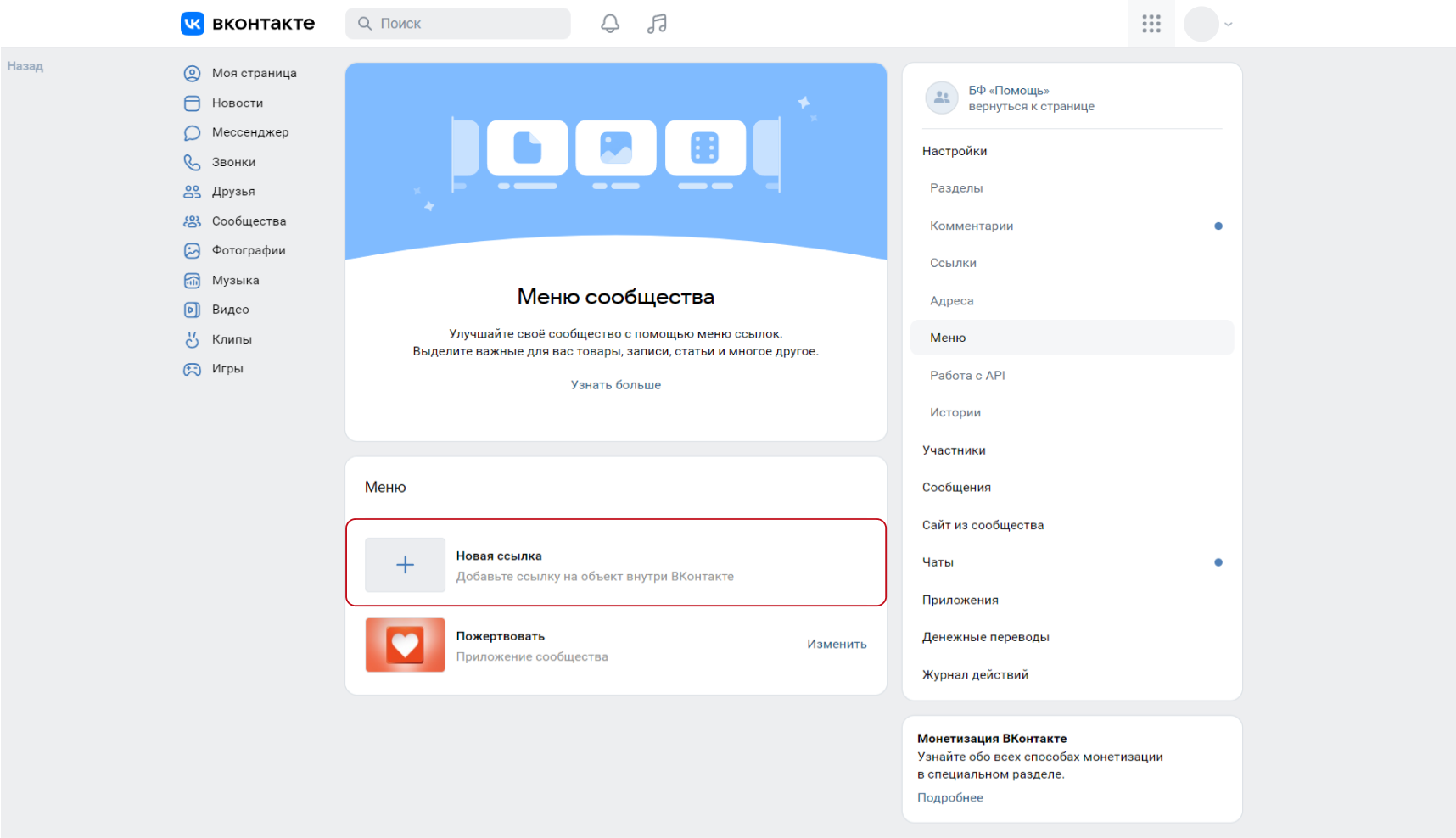
Task: Click the Игры gamepad icon
Action: 193,369
